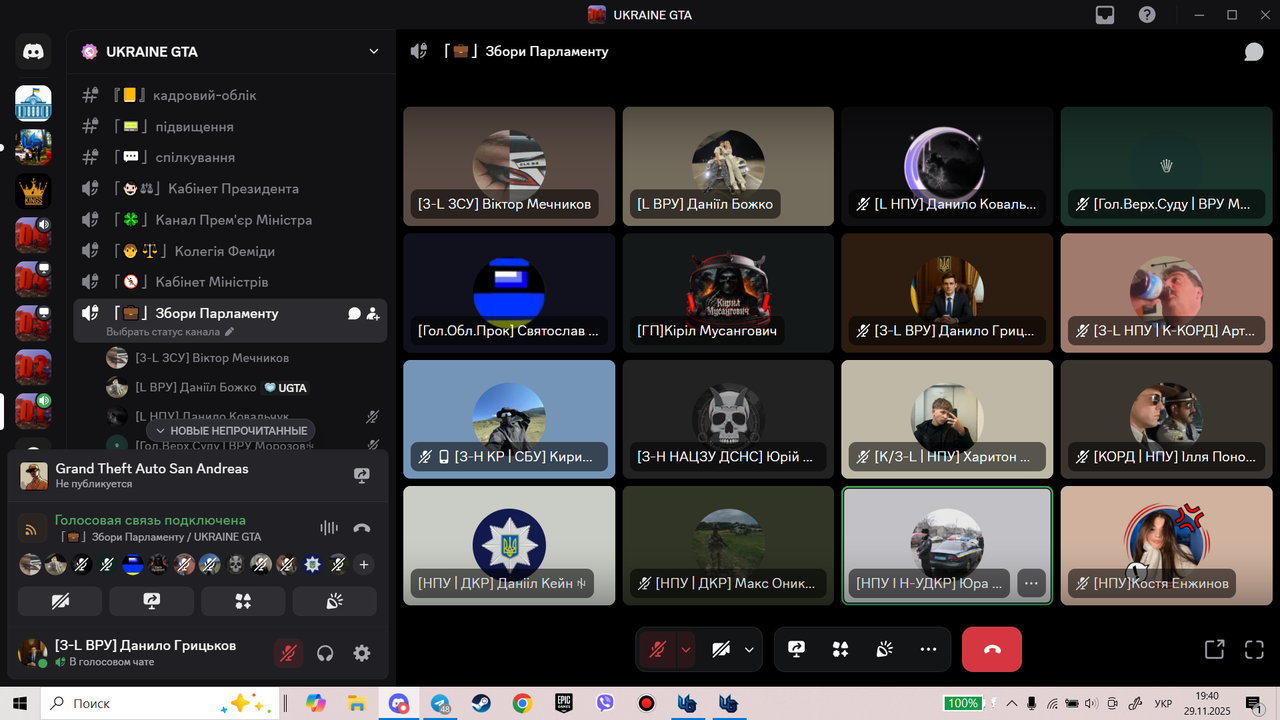Open the parliament building server icon

33,103
